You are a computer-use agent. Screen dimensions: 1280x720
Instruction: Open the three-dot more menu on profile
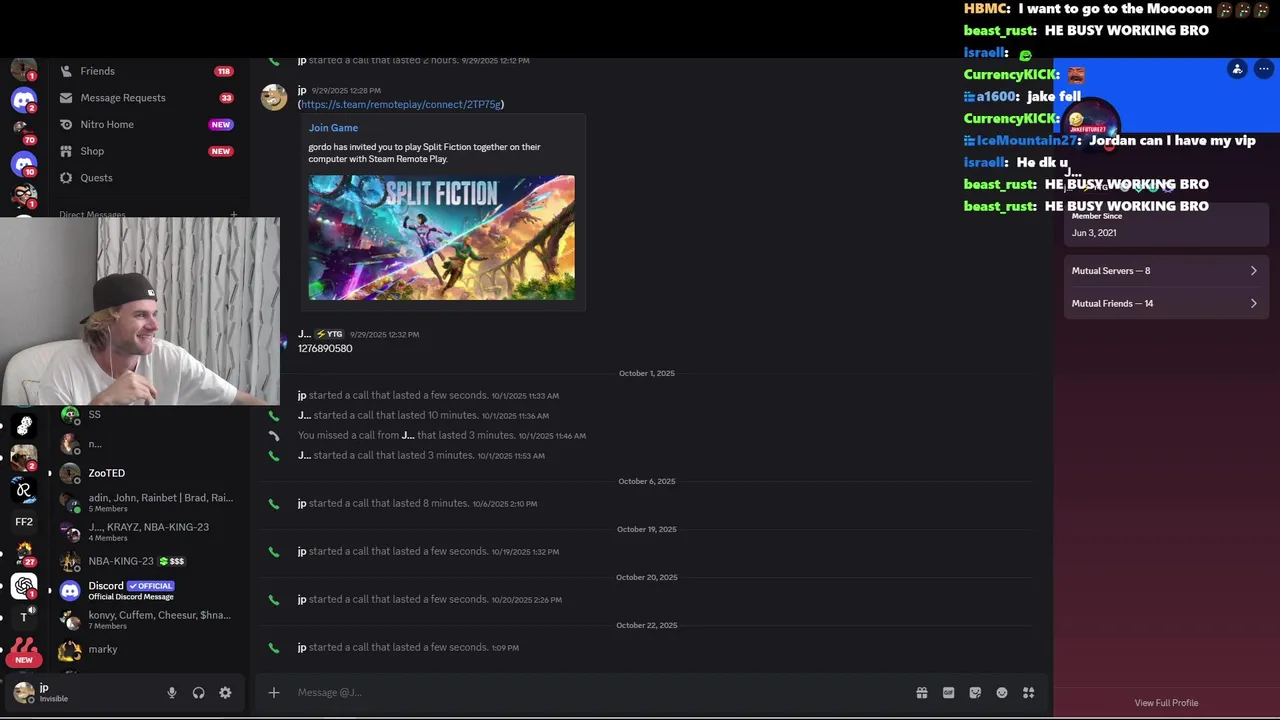(x=1264, y=69)
